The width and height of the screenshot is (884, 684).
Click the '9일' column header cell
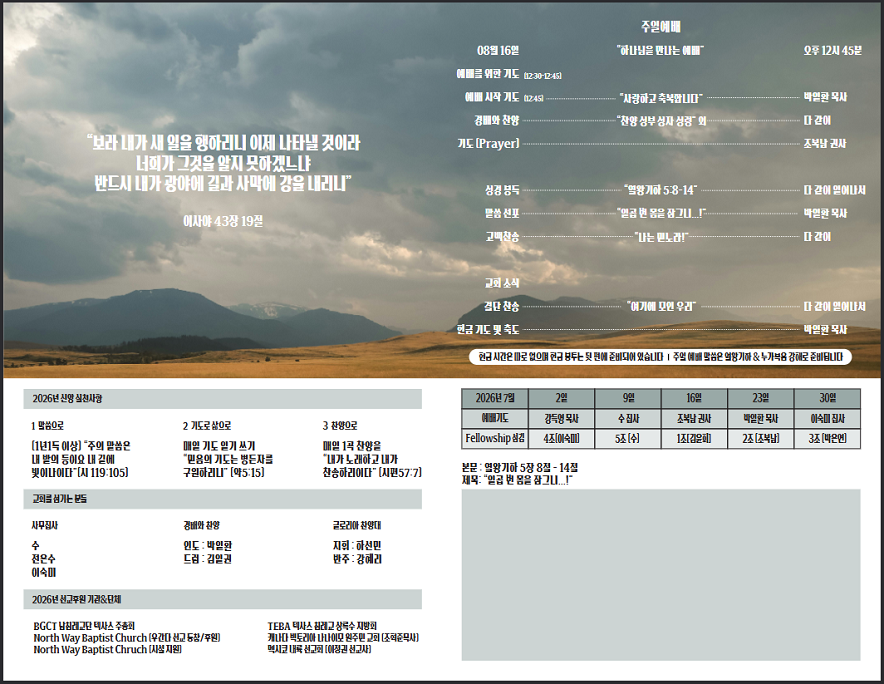[x=628, y=398]
